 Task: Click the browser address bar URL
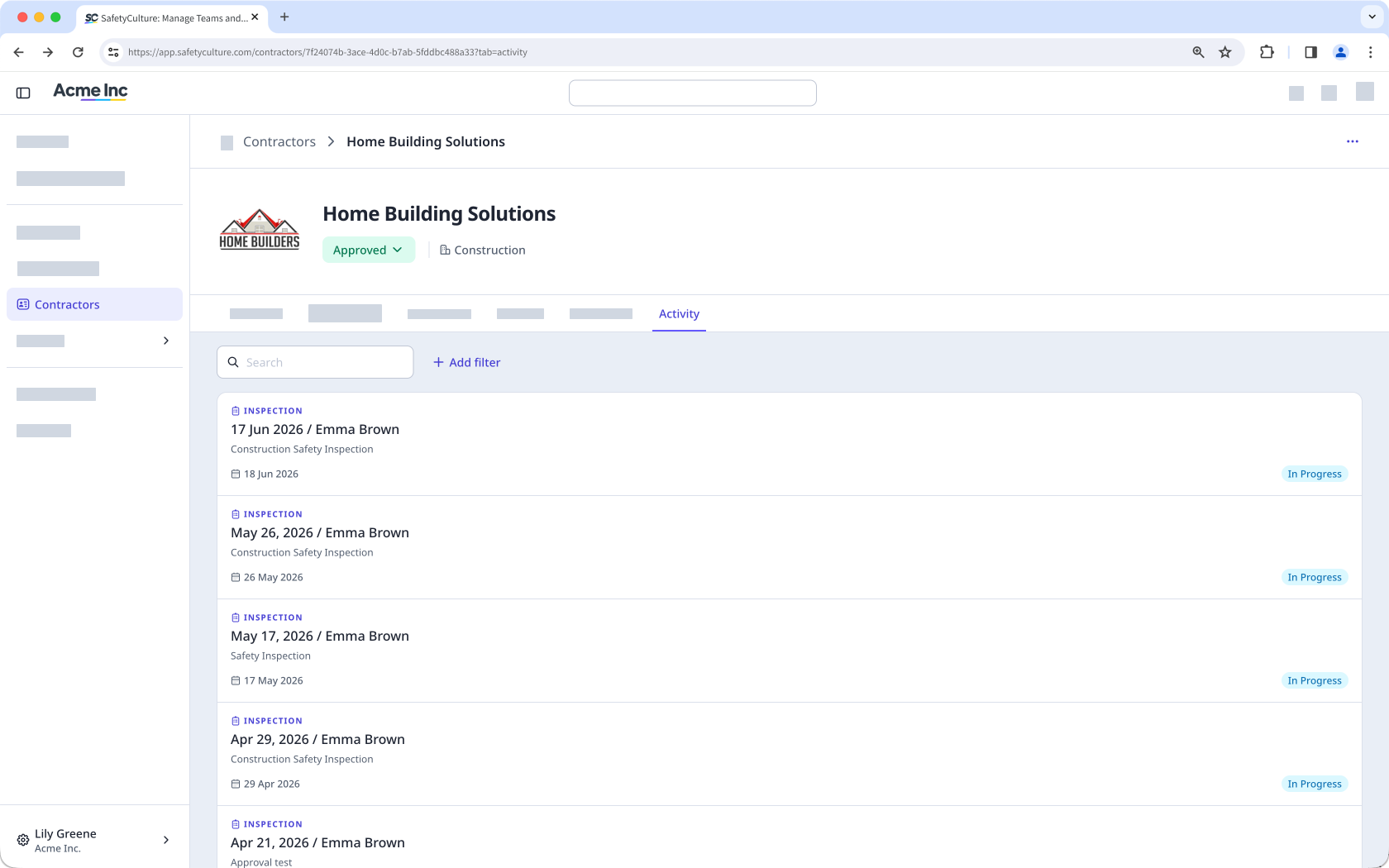[x=327, y=52]
